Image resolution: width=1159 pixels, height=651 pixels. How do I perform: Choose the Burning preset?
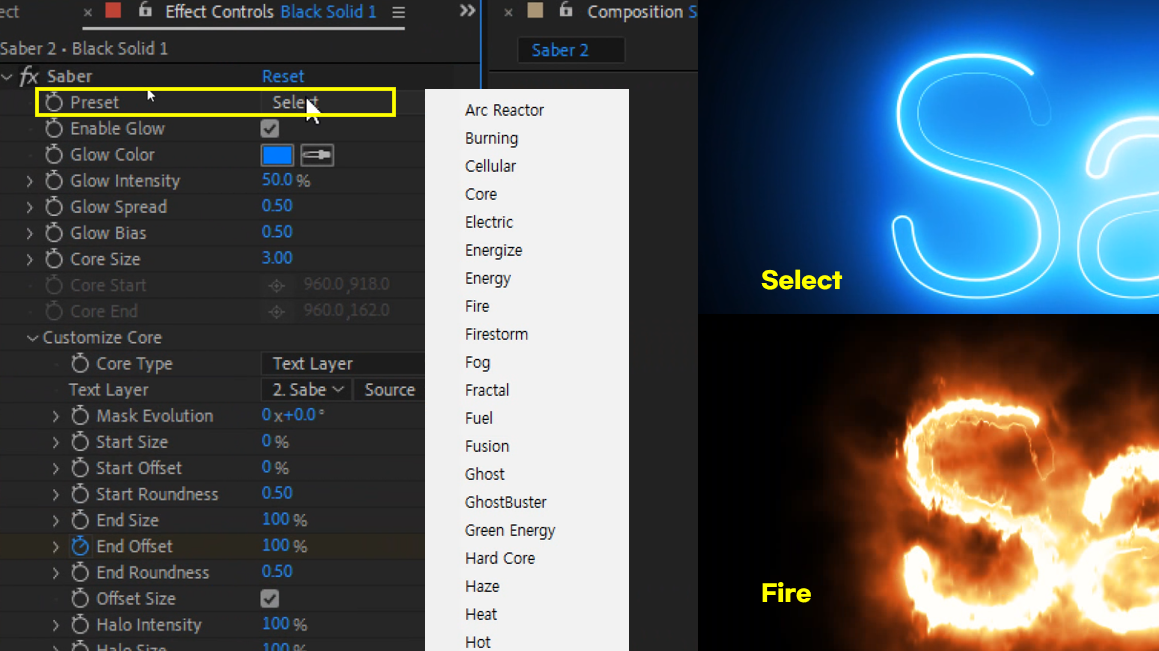point(492,138)
